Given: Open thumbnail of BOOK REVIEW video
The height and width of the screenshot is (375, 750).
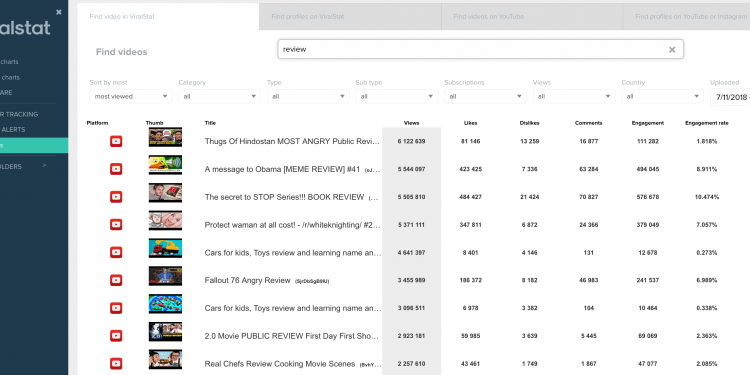Looking at the screenshot, I should 165,192.
